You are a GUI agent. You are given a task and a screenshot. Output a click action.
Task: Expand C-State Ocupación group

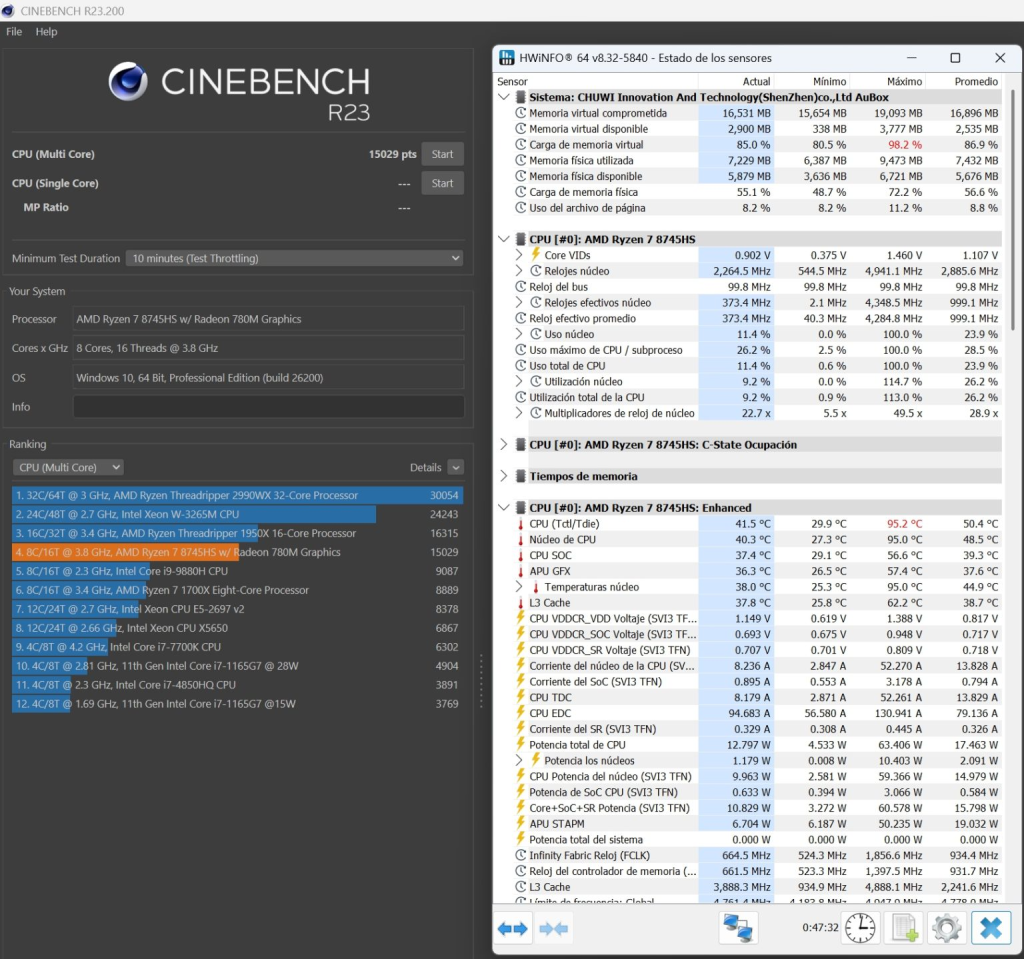[x=504, y=444]
